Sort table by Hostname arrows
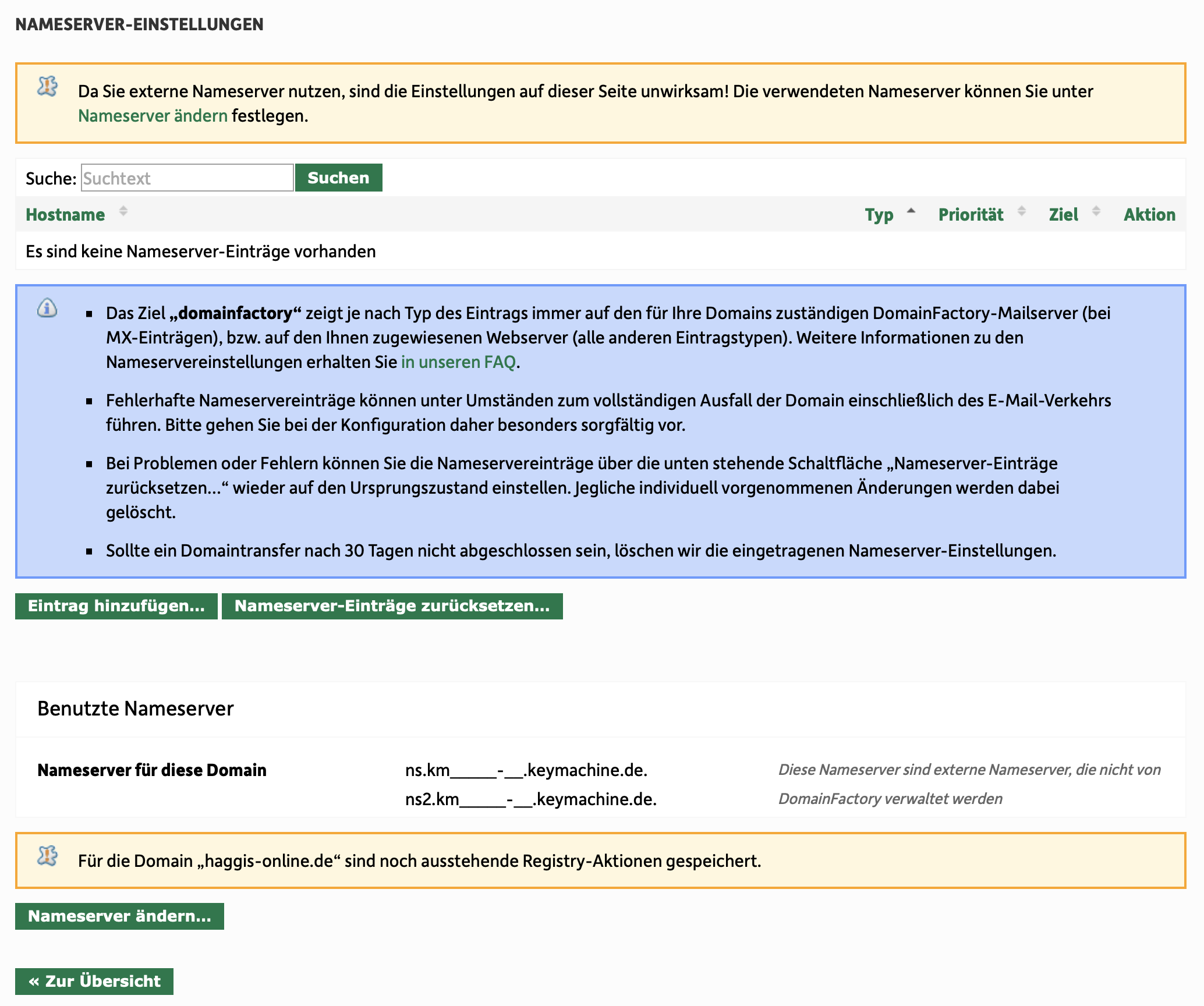 (x=123, y=211)
